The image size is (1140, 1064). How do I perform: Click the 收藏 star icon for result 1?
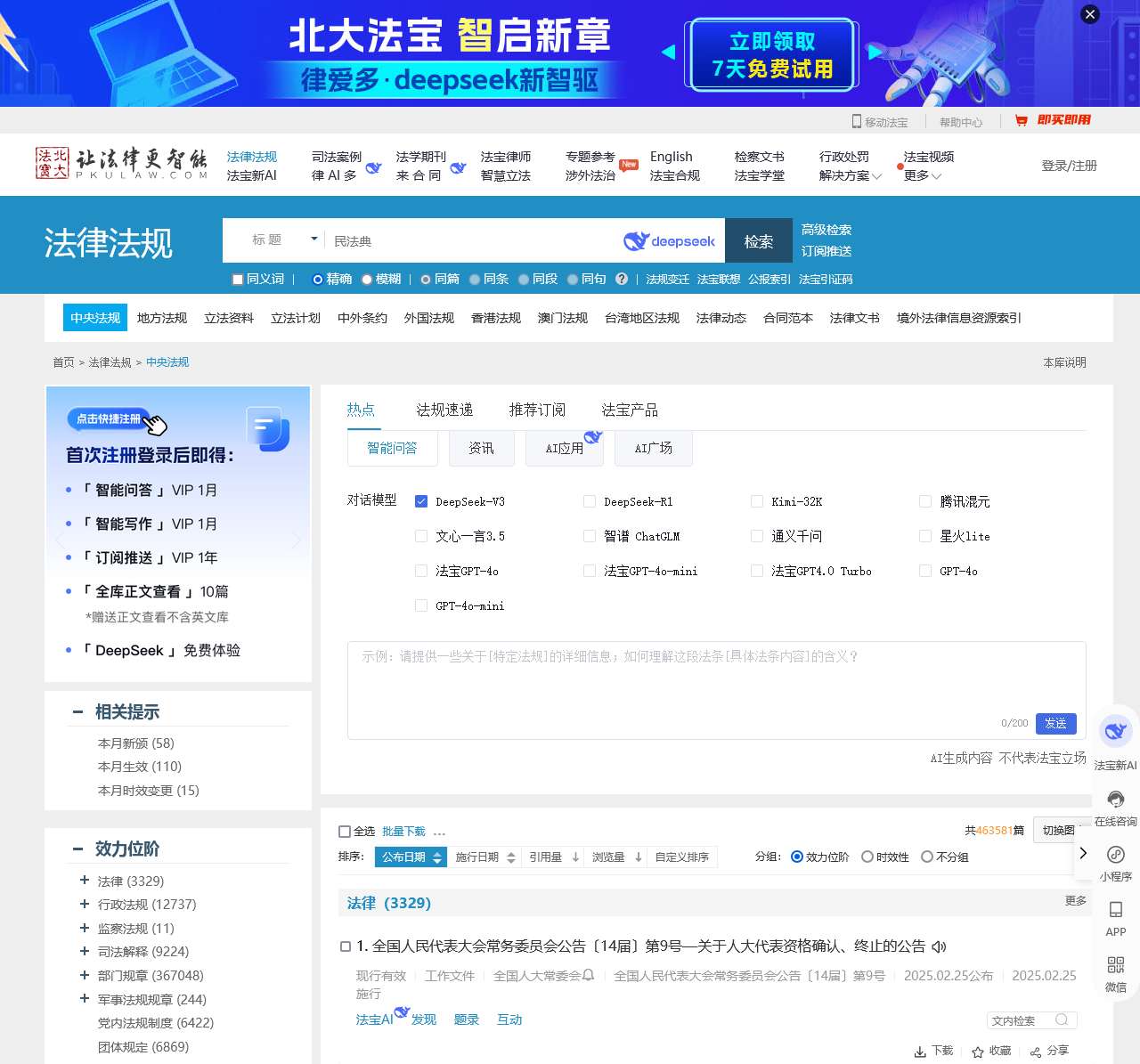(978, 1052)
